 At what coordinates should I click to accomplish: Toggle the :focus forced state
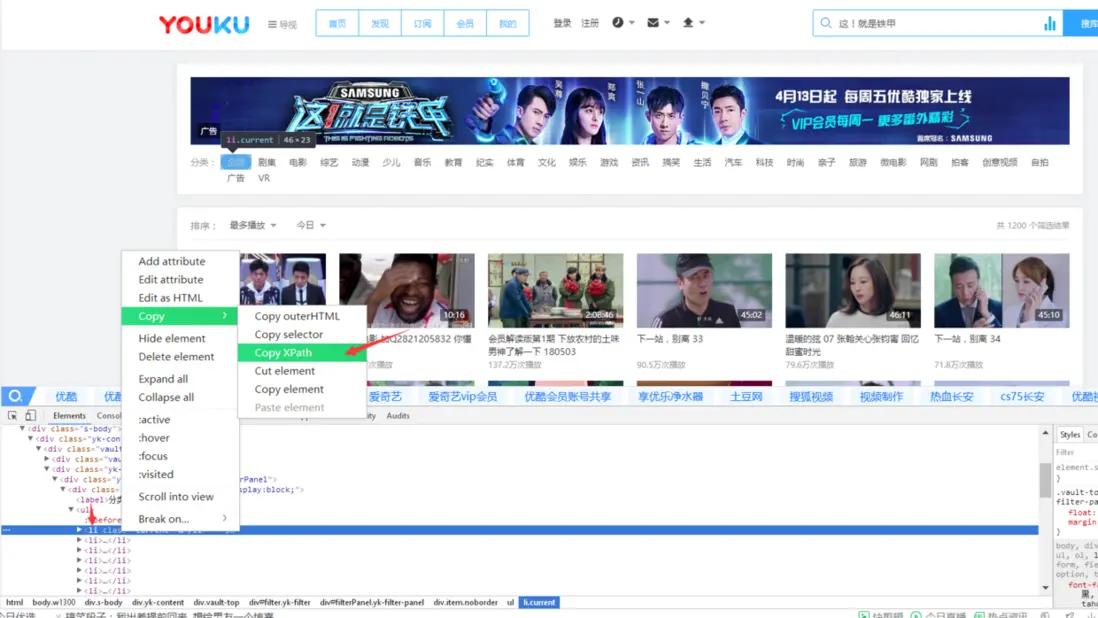(x=153, y=456)
